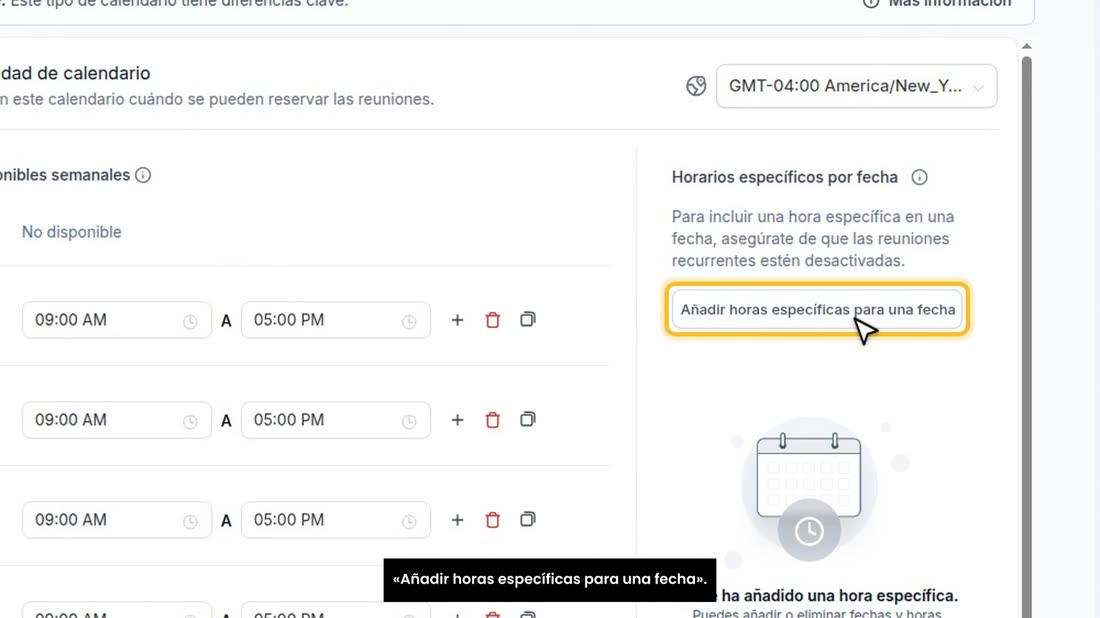This screenshot has width=1100, height=618.
Task: Click the copy icon in the third time row
Action: pos(528,519)
